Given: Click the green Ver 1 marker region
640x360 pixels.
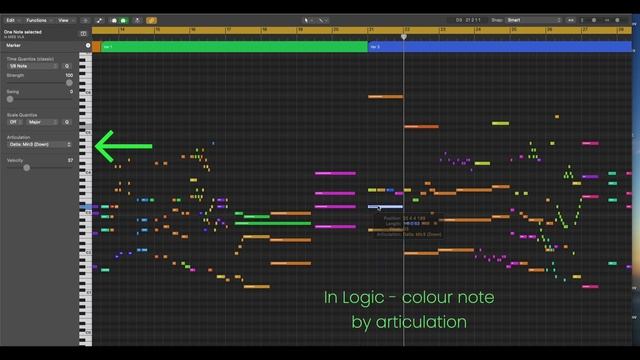Looking at the screenshot, I should click(x=234, y=47).
